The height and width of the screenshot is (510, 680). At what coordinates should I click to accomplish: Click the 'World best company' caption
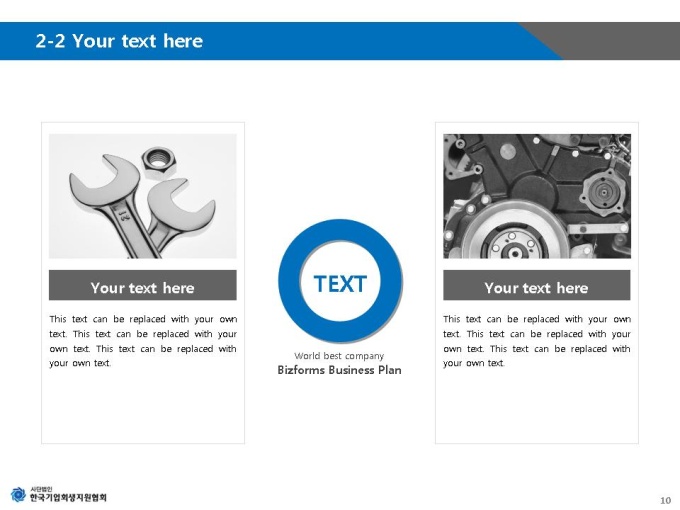pyautogui.click(x=339, y=356)
